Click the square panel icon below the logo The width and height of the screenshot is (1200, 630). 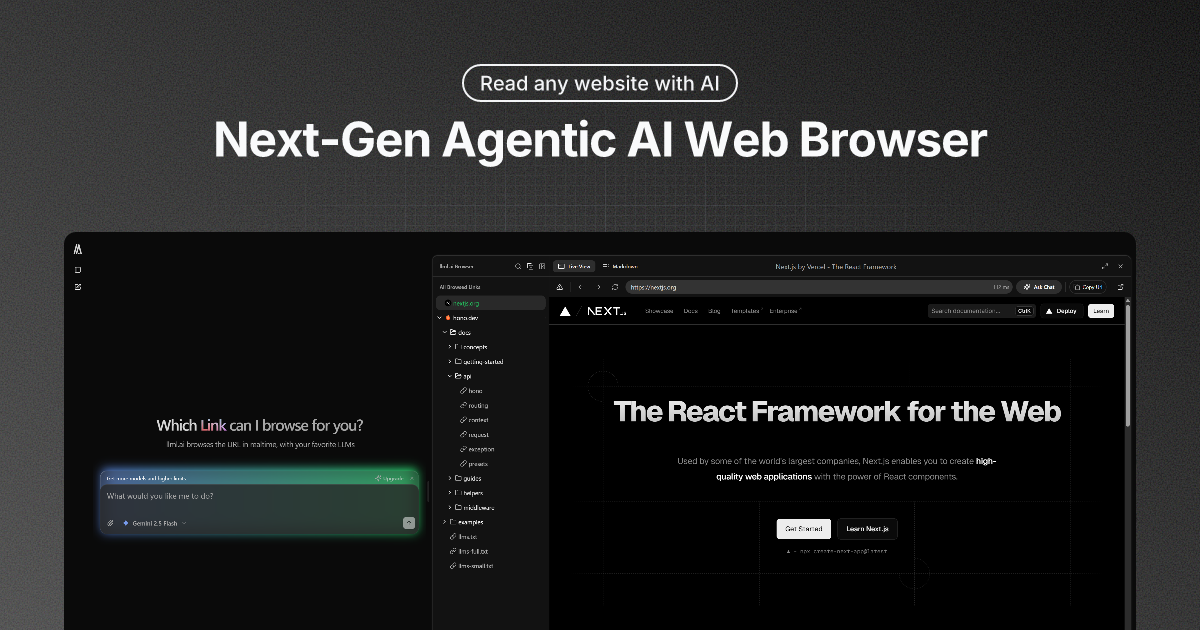78,270
